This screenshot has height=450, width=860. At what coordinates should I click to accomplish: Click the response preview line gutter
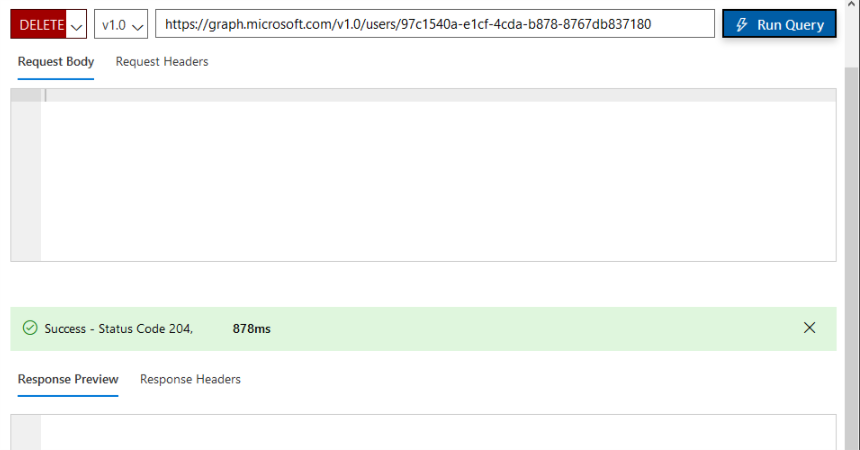26,433
